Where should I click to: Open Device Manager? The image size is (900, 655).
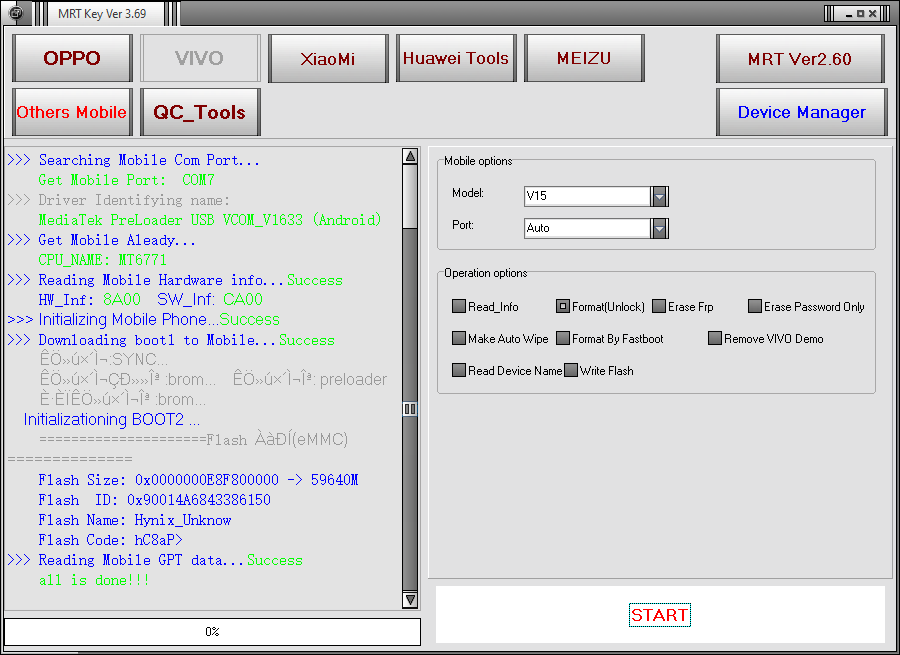802,112
